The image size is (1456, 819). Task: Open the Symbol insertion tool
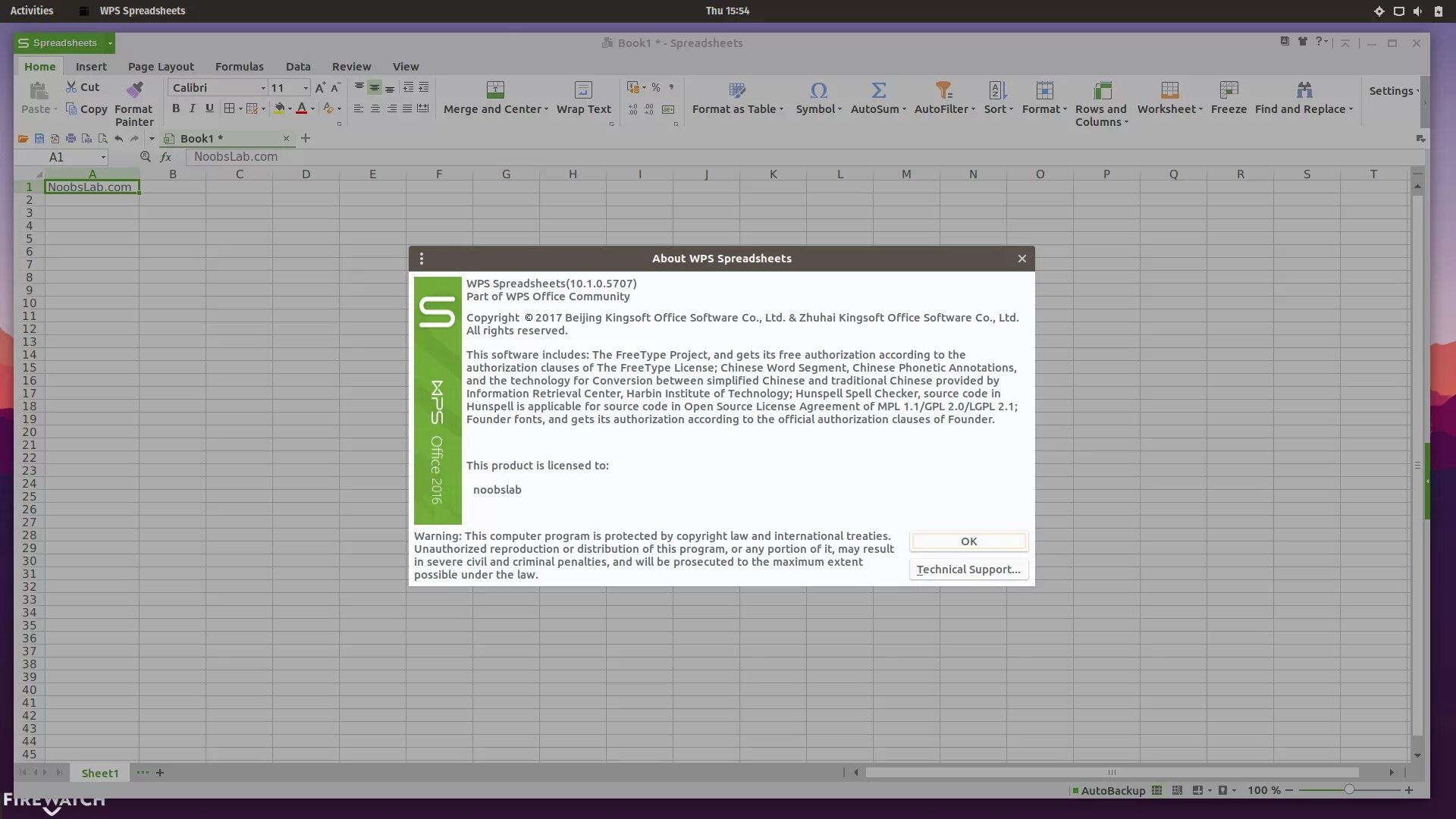coord(816,97)
